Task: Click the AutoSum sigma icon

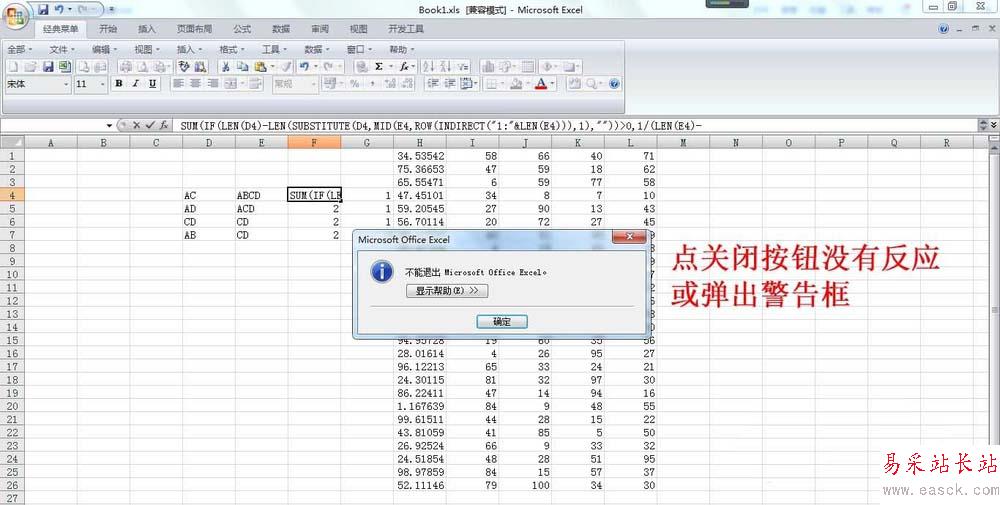Action: (379, 66)
